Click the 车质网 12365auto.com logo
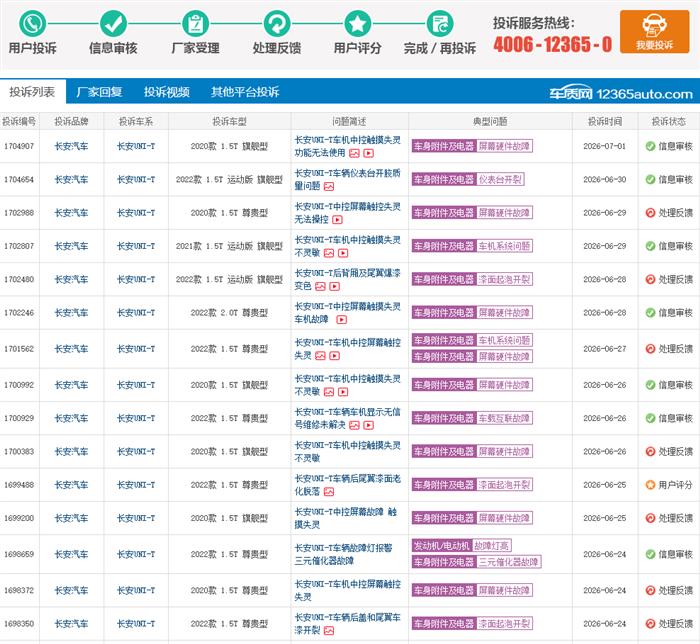The image size is (700, 644). click(621, 93)
